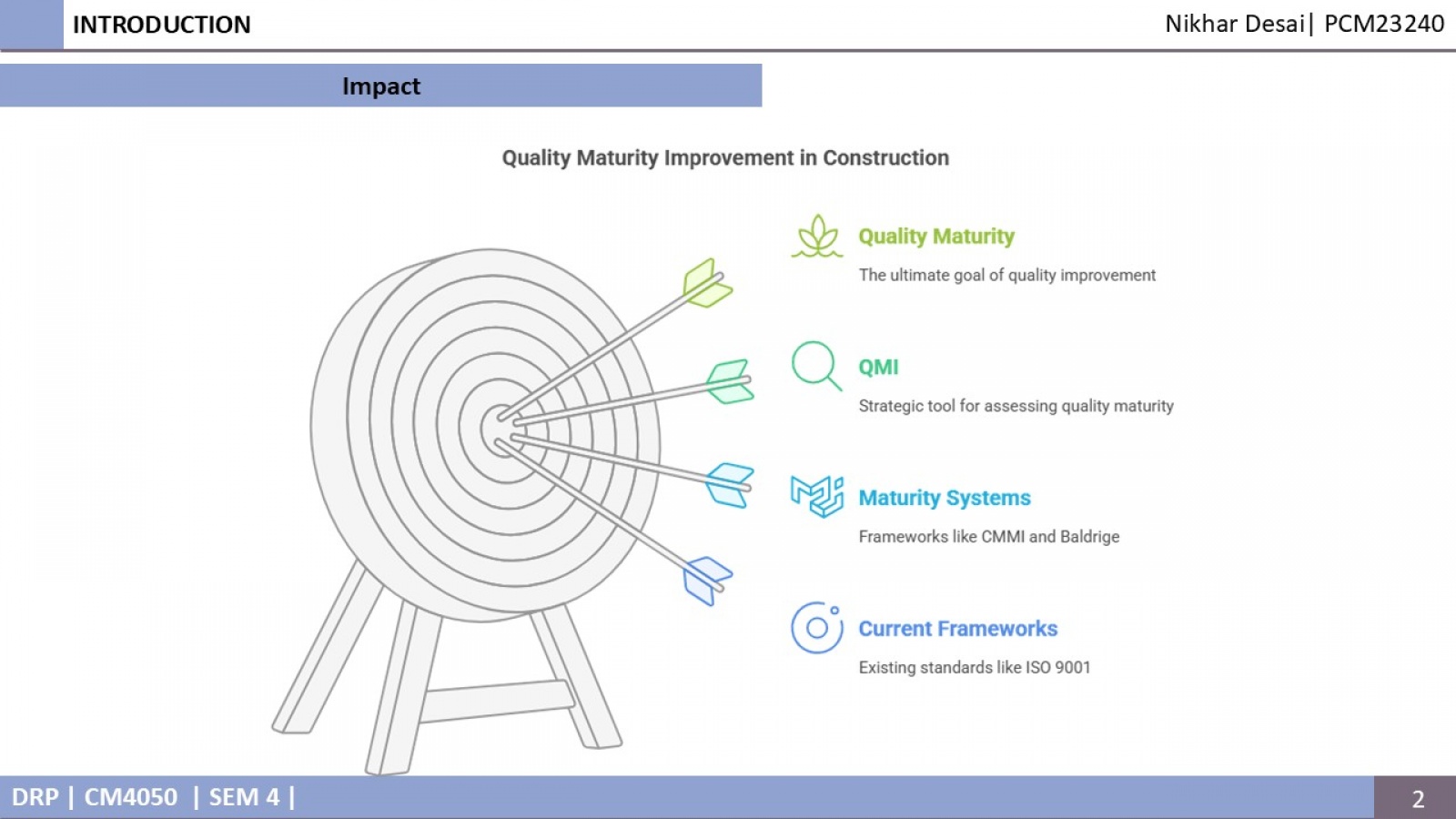Click the 'INTRODUCTION' header text
Screen dimensions: 1456x819
162,25
